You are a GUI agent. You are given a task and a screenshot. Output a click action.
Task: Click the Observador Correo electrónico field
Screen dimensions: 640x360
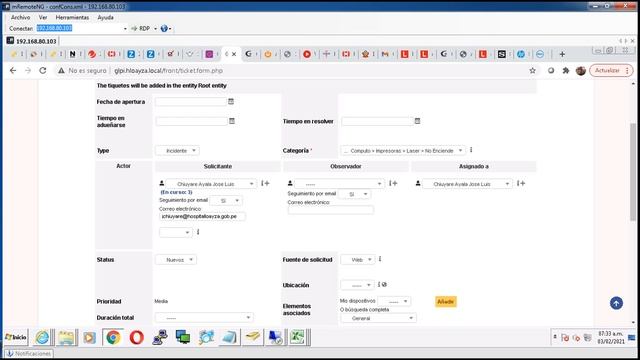point(331,210)
